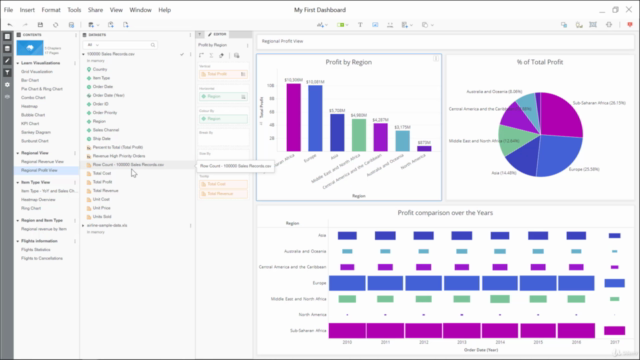Click the add chapter icon
The image size is (640, 360).
click(x=111, y=25)
